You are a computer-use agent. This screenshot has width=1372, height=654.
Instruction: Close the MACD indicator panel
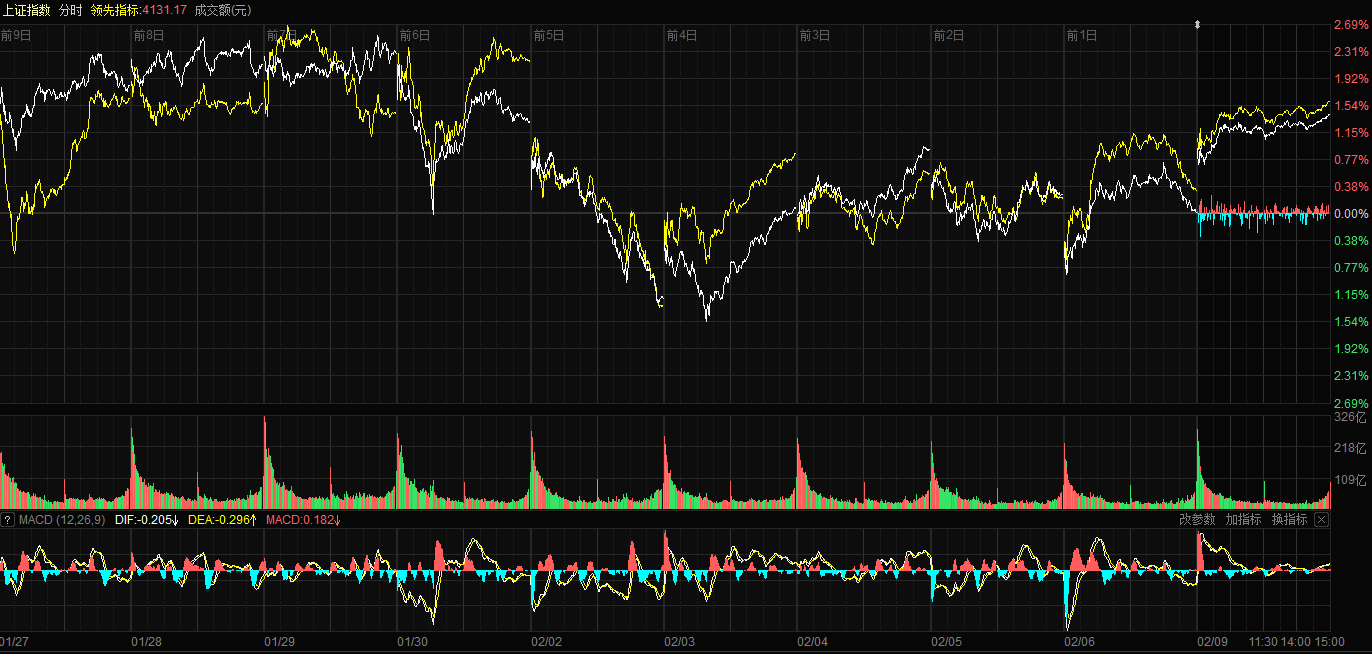click(x=1321, y=520)
